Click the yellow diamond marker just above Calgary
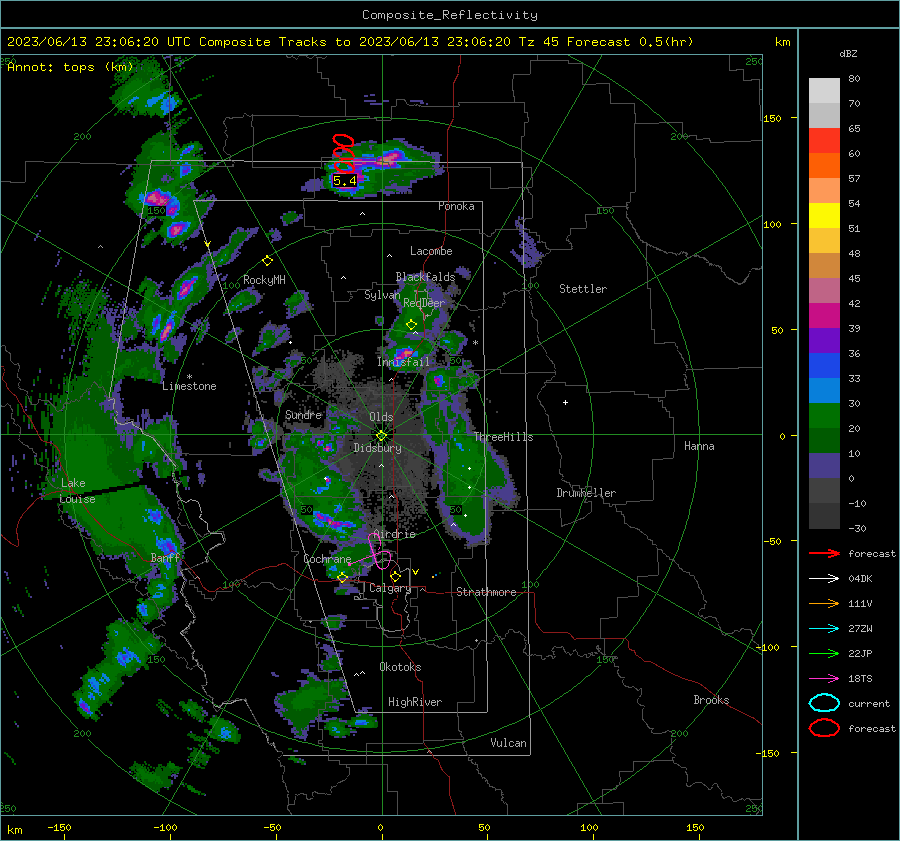Screen dimensions: 900x841 click(395, 576)
